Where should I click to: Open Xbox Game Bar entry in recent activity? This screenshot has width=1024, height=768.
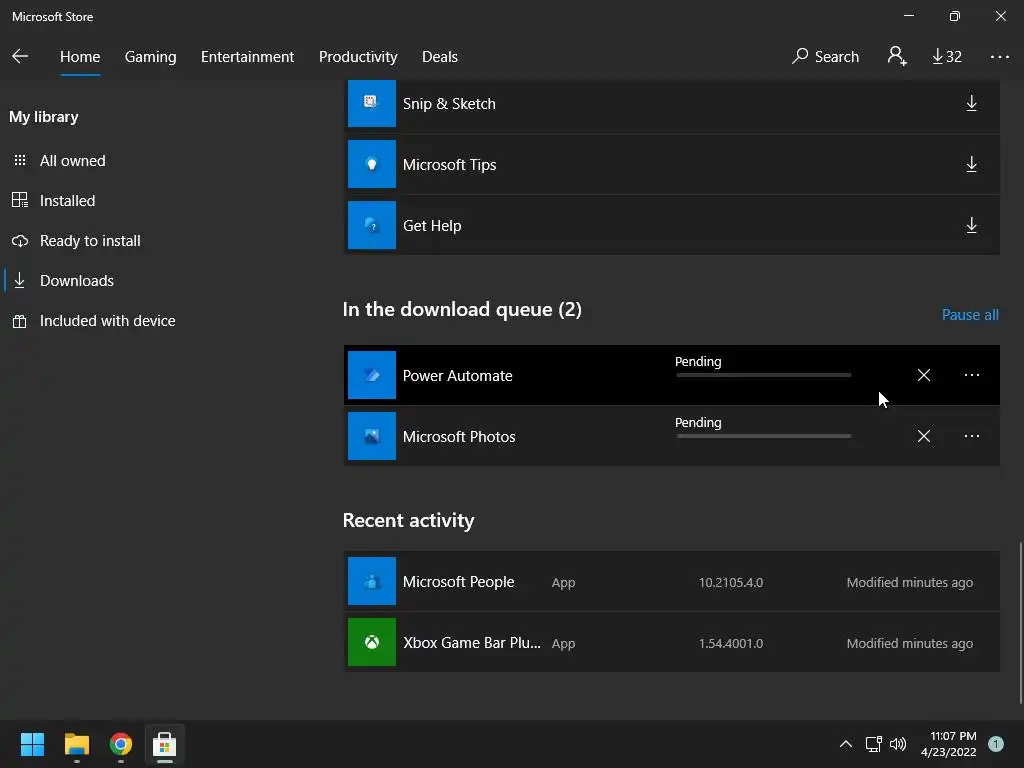pyautogui.click(x=671, y=643)
